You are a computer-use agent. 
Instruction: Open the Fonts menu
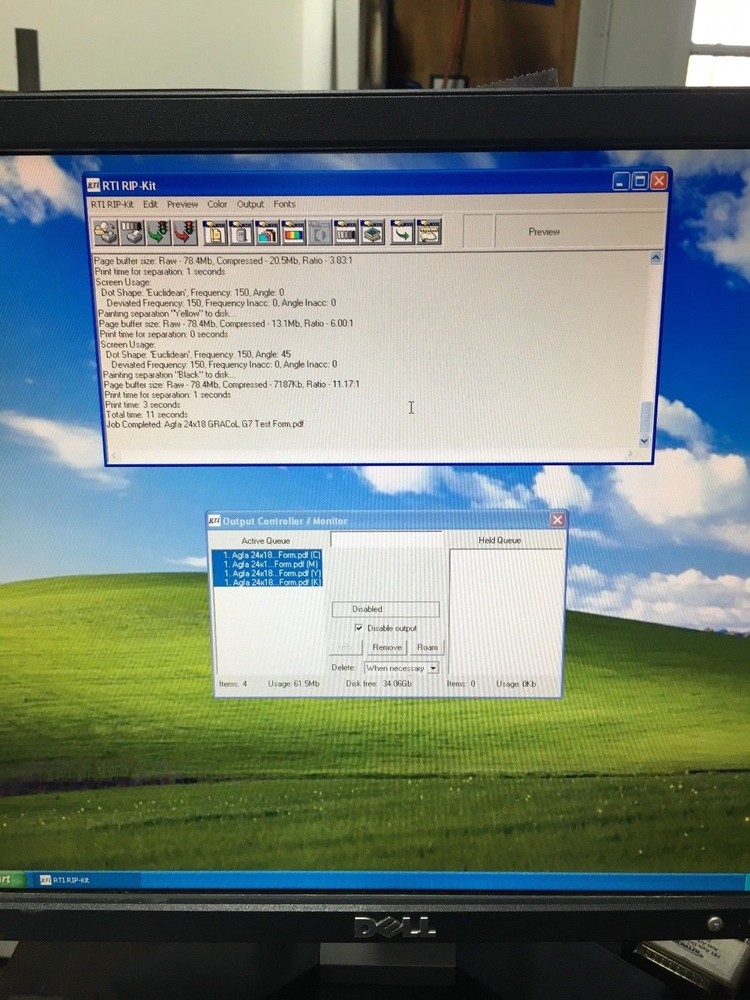(284, 204)
